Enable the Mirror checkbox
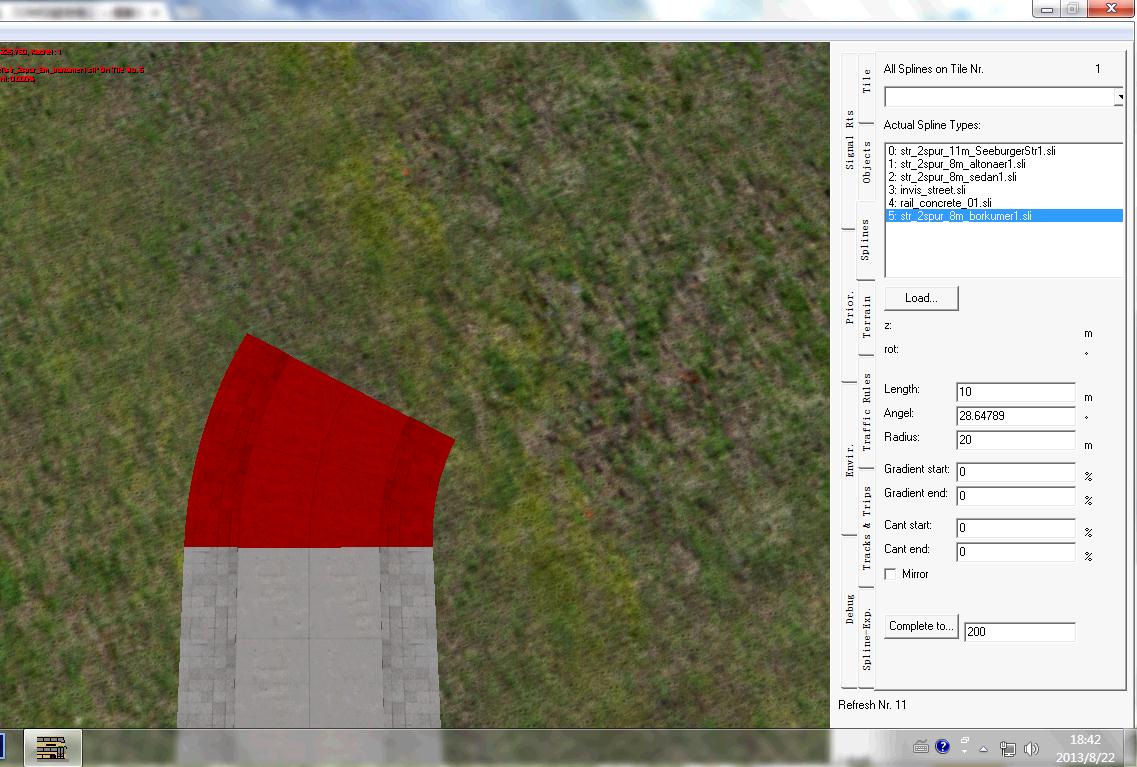1137x767 pixels. [x=890, y=574]
